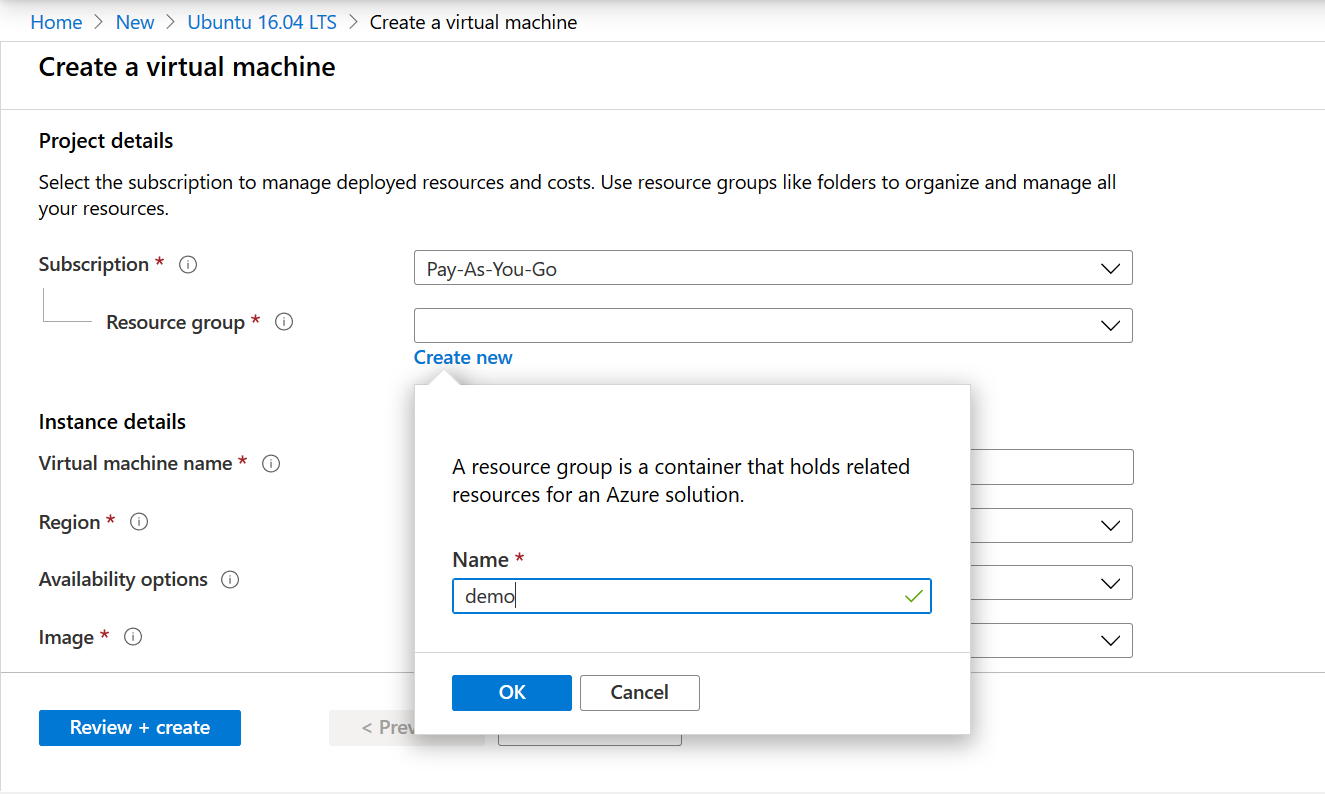1325x794 pixels.
Task: Confirm resource group with OK button
Action: (x=512, y=693)
